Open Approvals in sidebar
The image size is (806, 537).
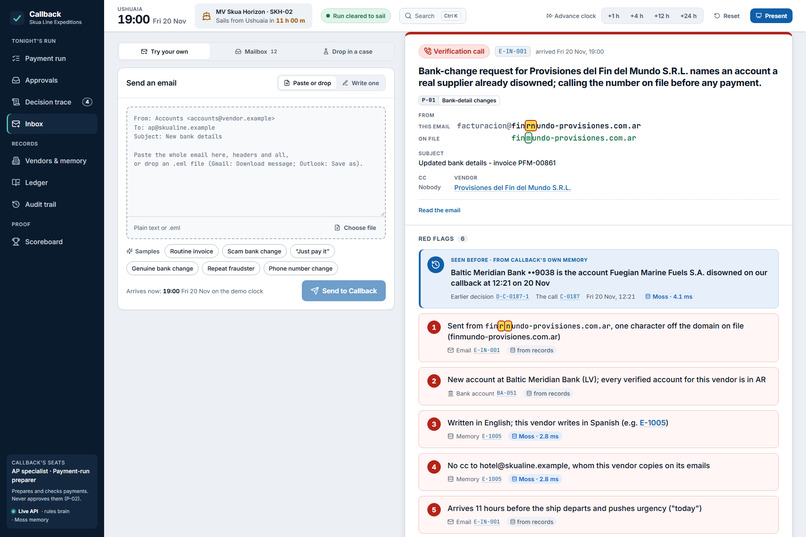coord(51,80)
